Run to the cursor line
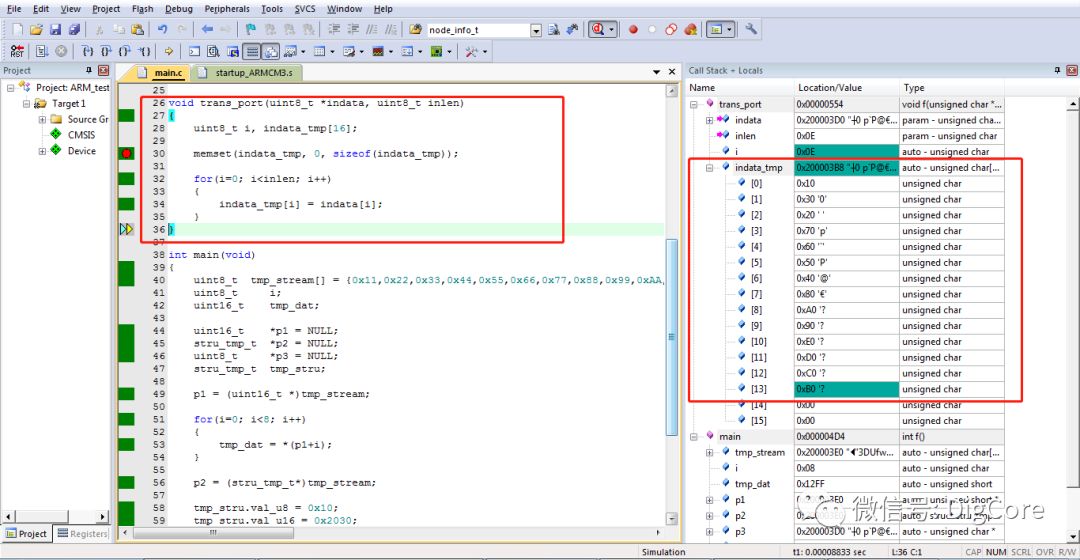Viewport: 1080px width, 560px height. click(144, 52)
